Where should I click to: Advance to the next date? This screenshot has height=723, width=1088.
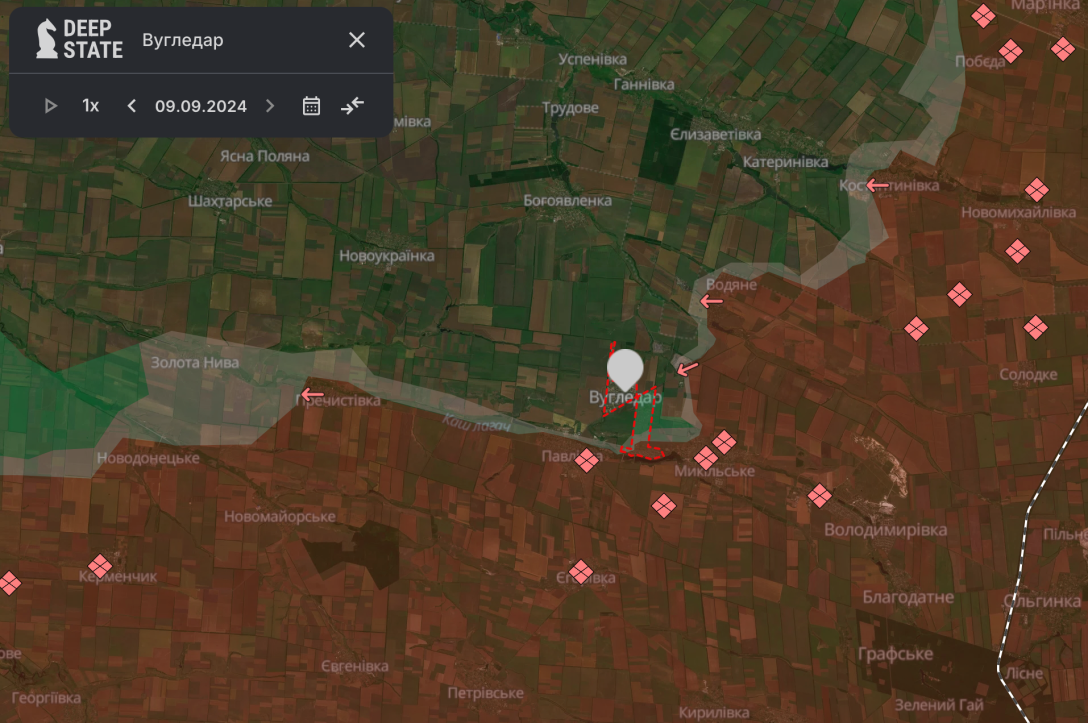point(270,106)
